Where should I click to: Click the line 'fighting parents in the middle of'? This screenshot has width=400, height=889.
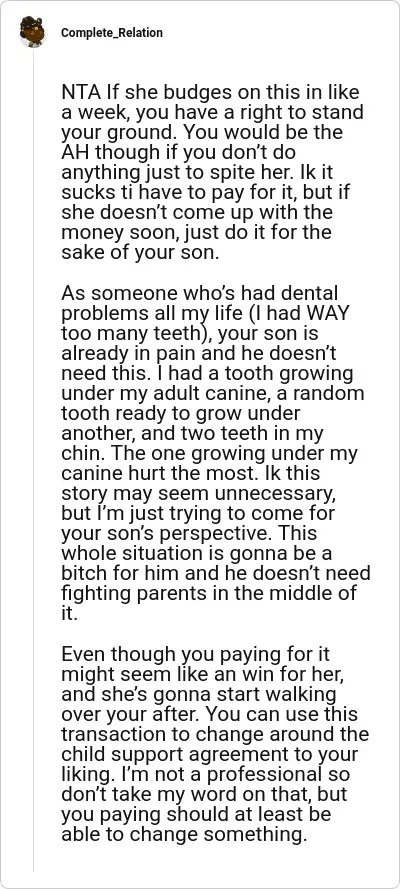[209, 592]
